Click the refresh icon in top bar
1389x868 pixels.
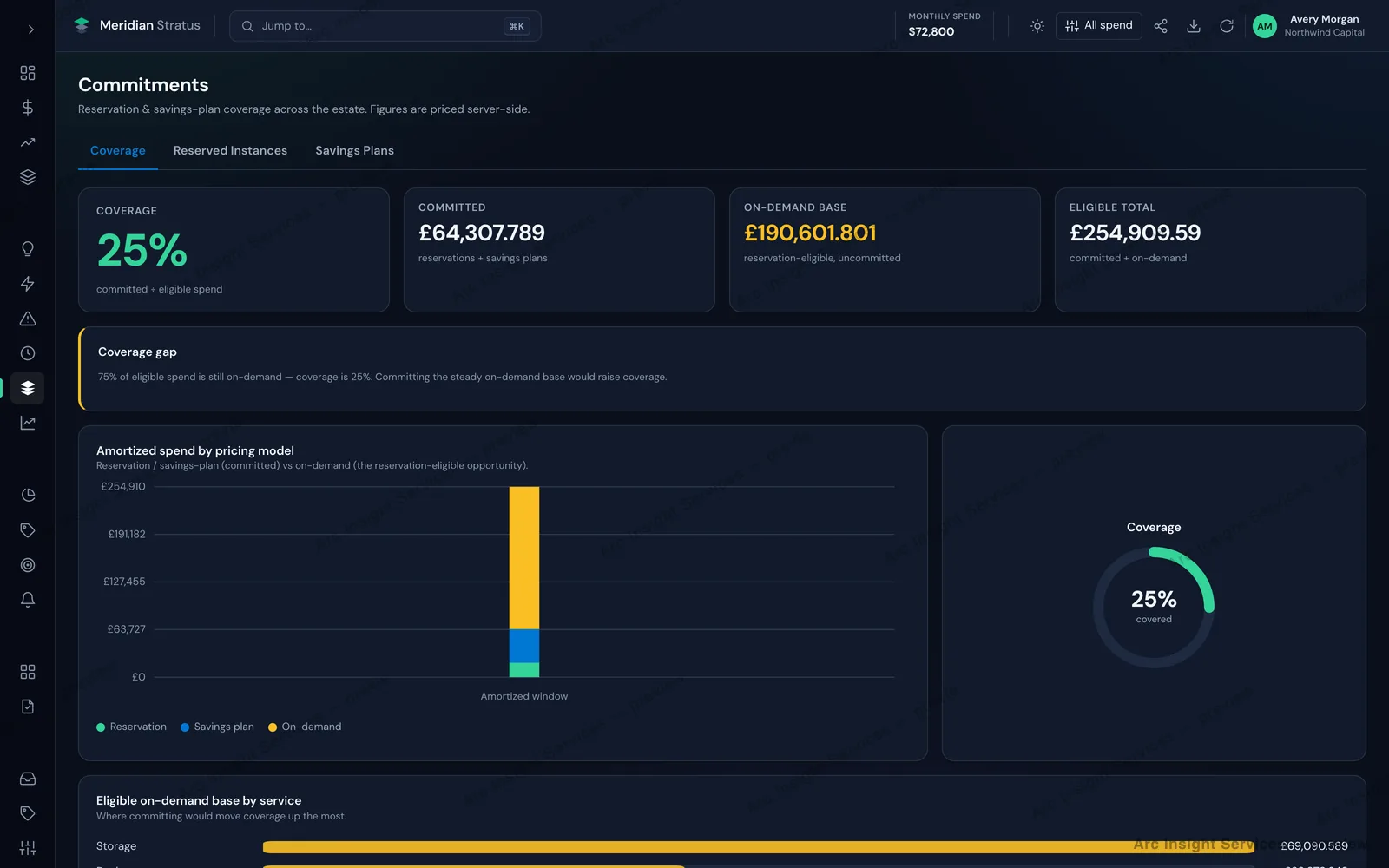click(1227, 26)
